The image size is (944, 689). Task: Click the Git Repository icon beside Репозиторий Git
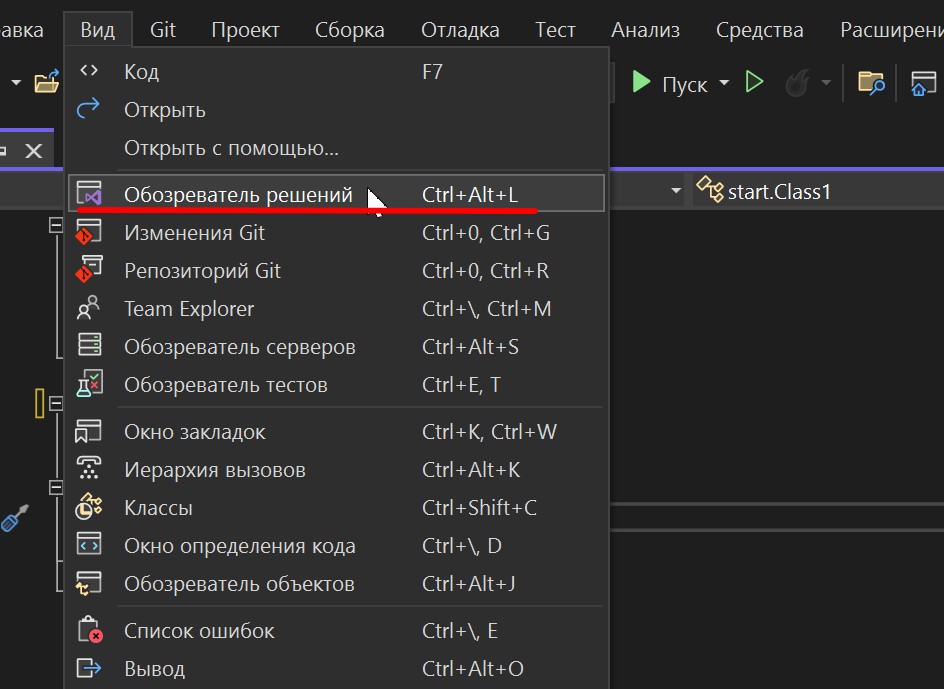88,270
